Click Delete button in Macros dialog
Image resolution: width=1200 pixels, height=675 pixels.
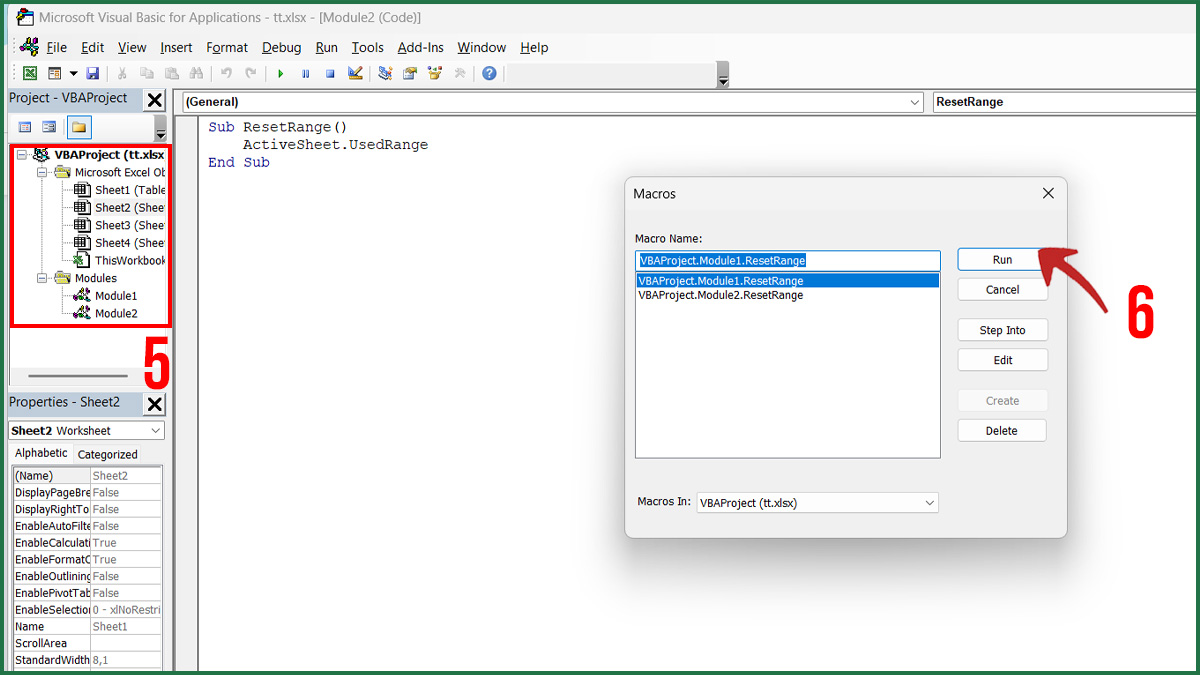(1002, 431)
